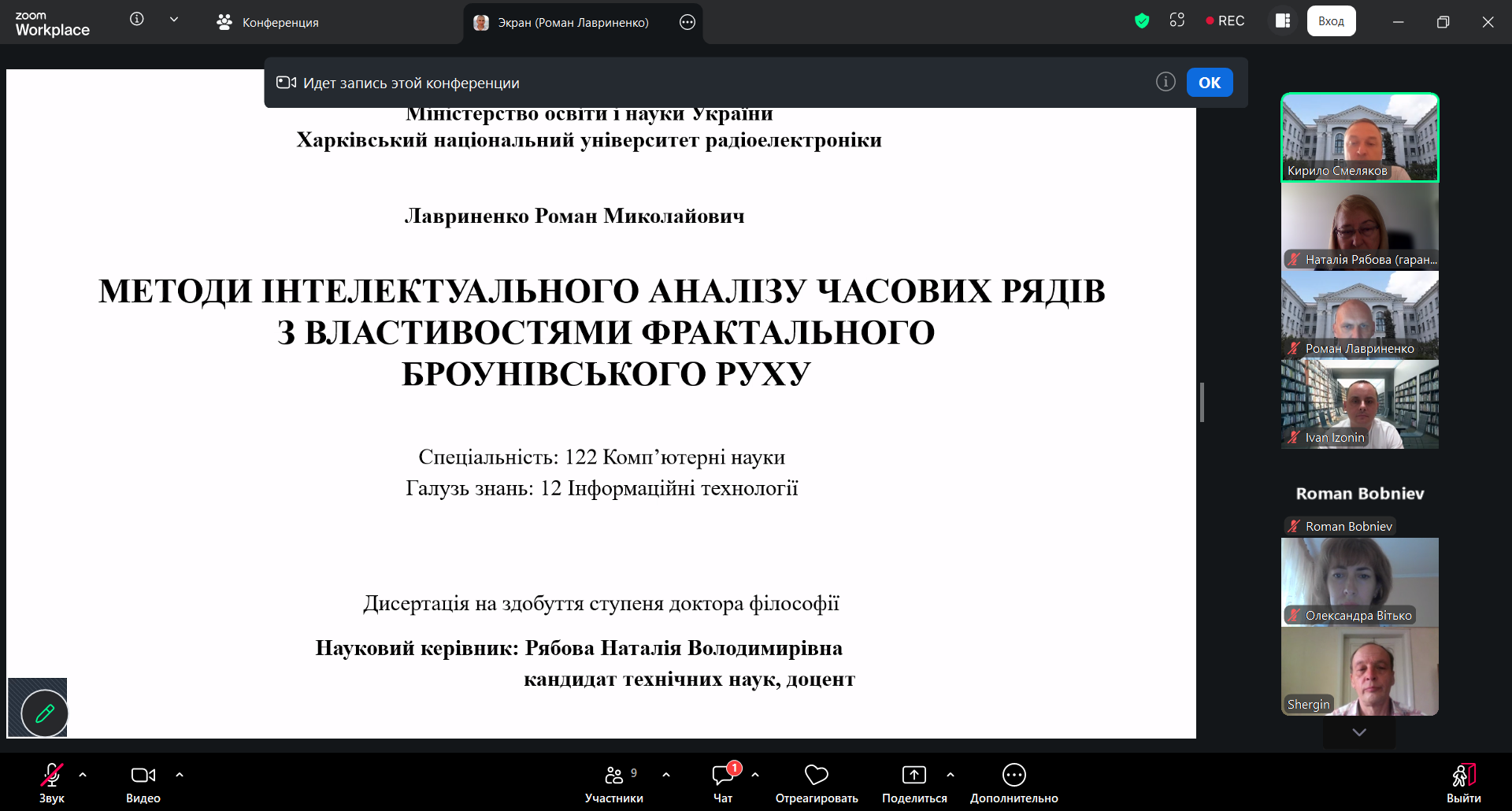Click text Науковий керівник: Рябова Наталія Володимирівна
1512x811 pixels.
pyautogui.click(x=579, y=648)
